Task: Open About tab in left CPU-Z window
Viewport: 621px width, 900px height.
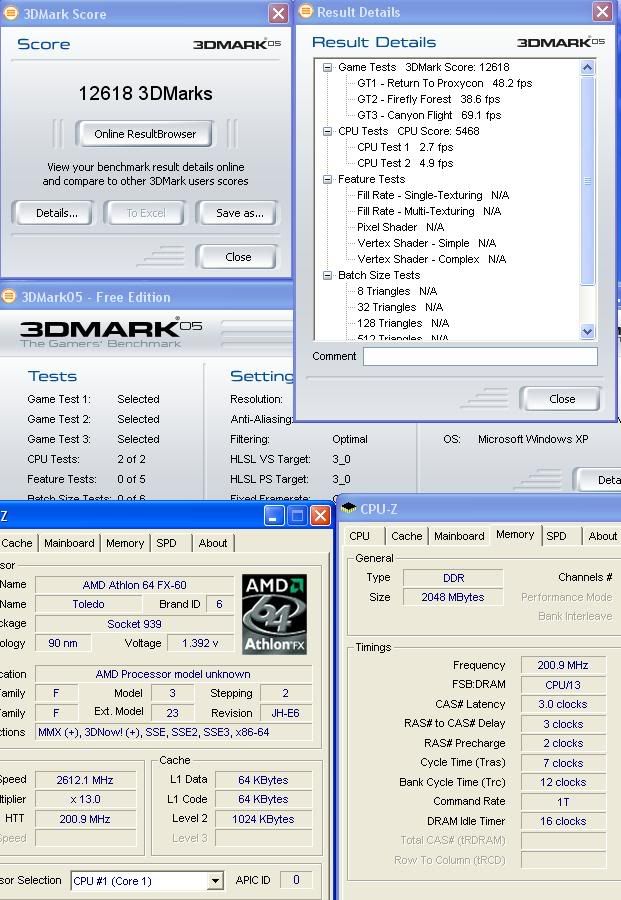Action: pyautogui.click(x=213, y=543)
